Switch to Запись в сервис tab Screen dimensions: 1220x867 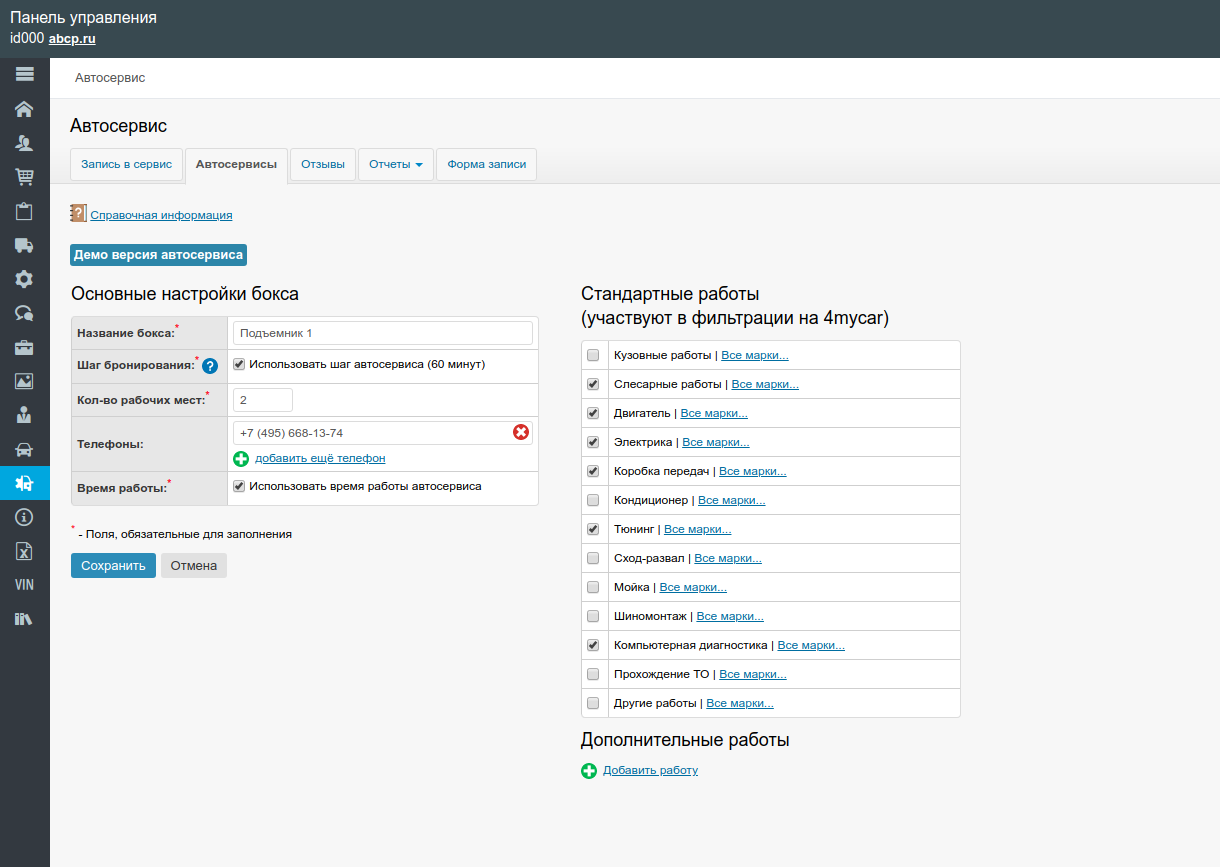pos(126,164)
